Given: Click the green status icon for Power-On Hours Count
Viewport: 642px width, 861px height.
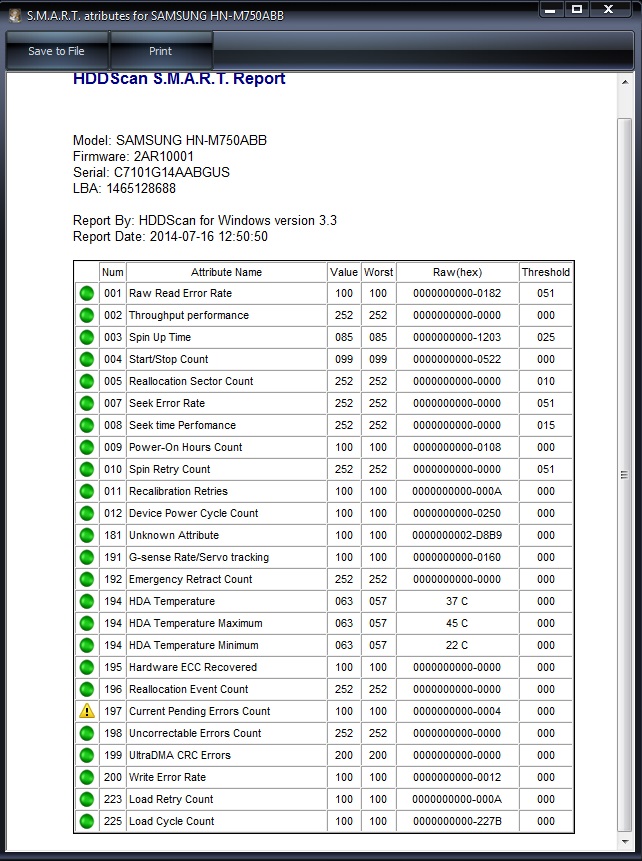Looking at the screenshot, I should (87, 447).
